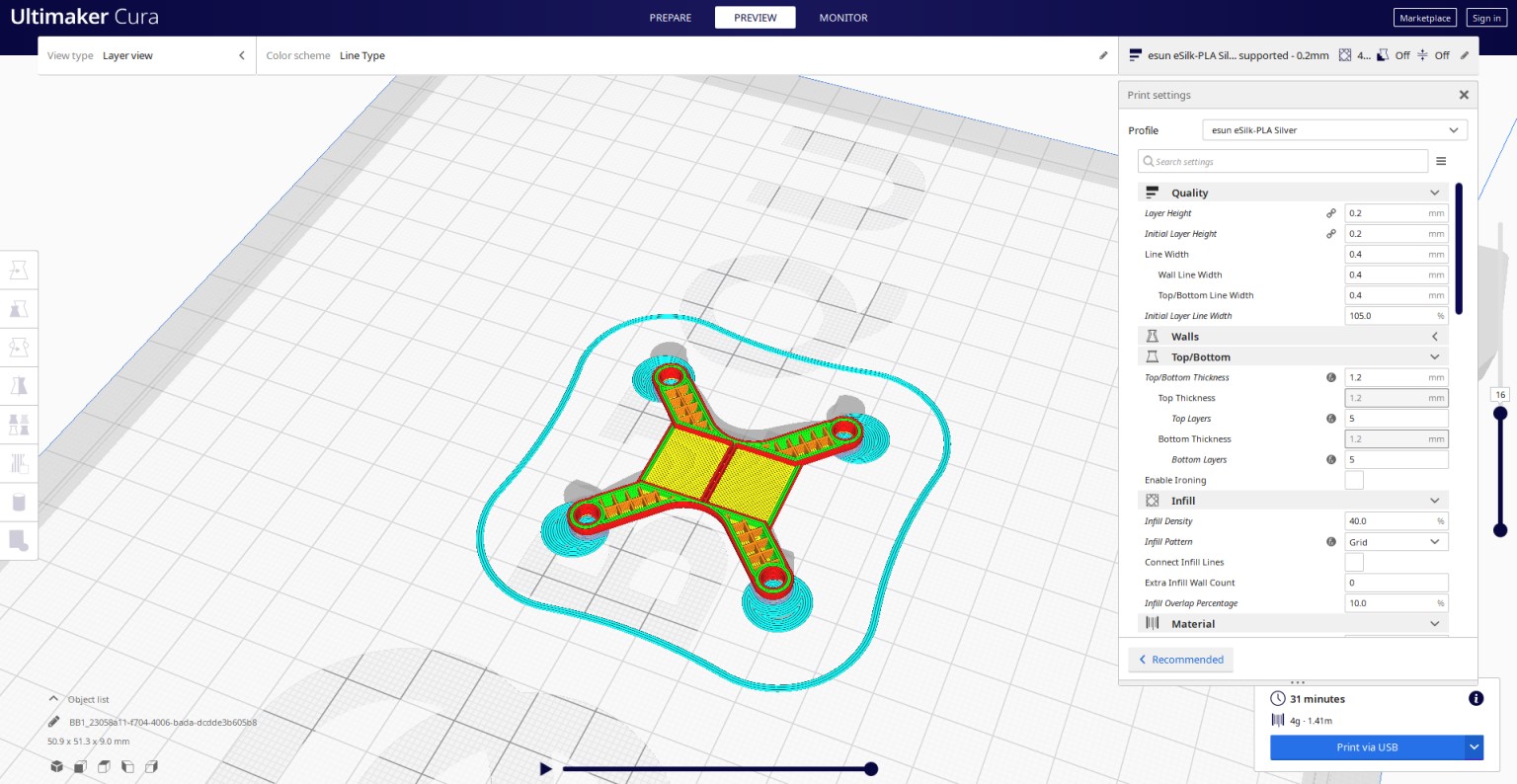
Task: Switch to right side view cube icon
Action: point(152,766)
